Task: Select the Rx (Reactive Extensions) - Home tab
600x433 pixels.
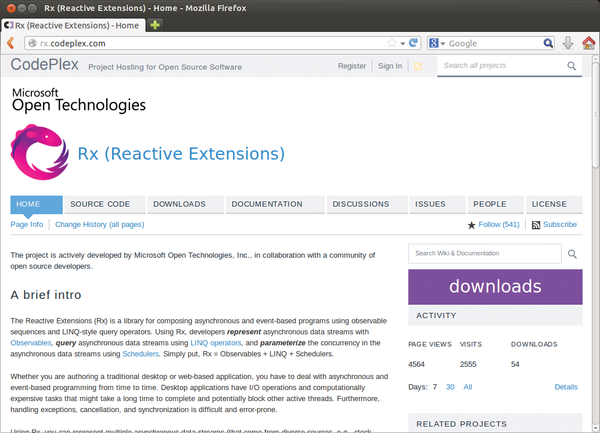Action: pyautogui.click(x=73, y=25)
